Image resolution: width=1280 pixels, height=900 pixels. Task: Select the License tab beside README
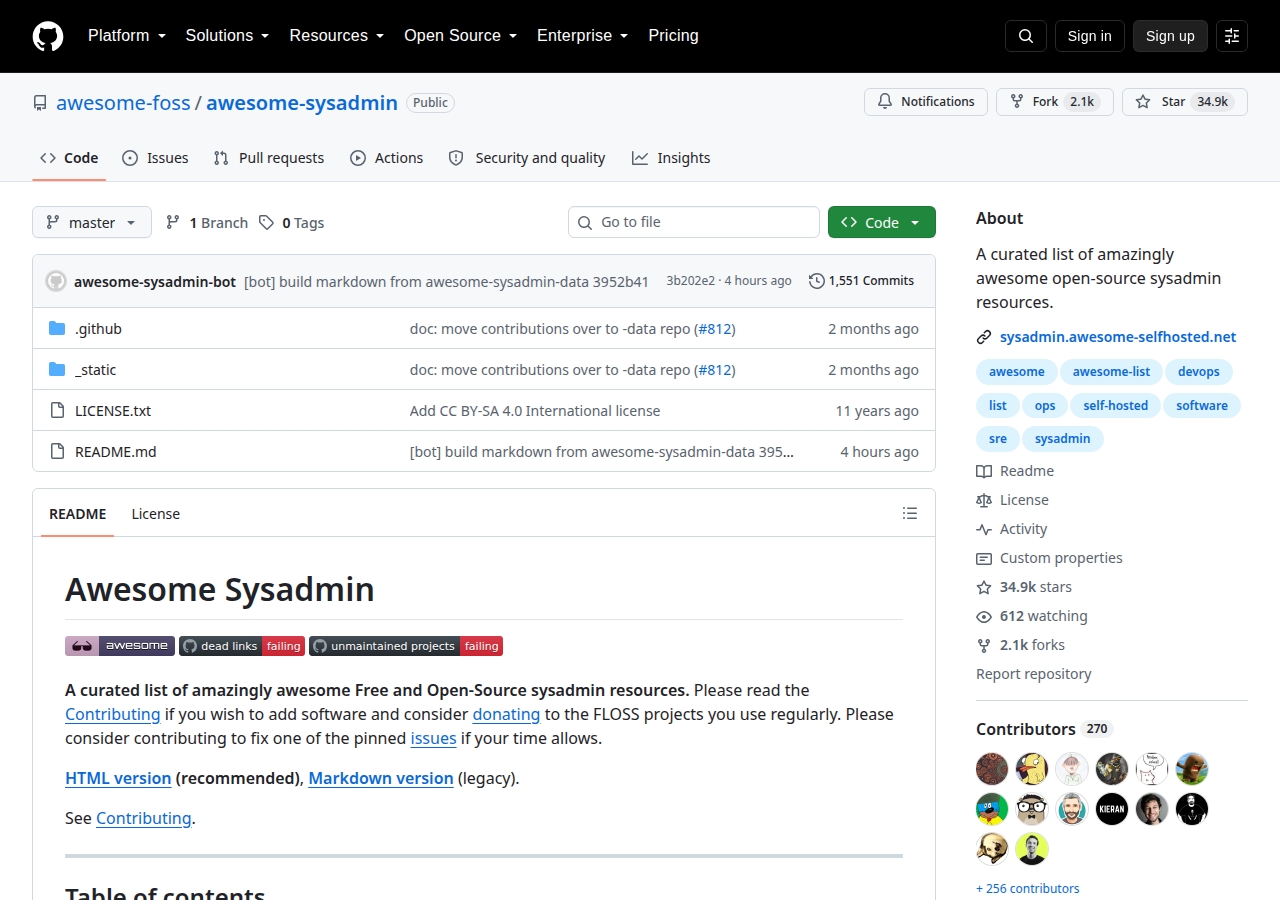156,514
